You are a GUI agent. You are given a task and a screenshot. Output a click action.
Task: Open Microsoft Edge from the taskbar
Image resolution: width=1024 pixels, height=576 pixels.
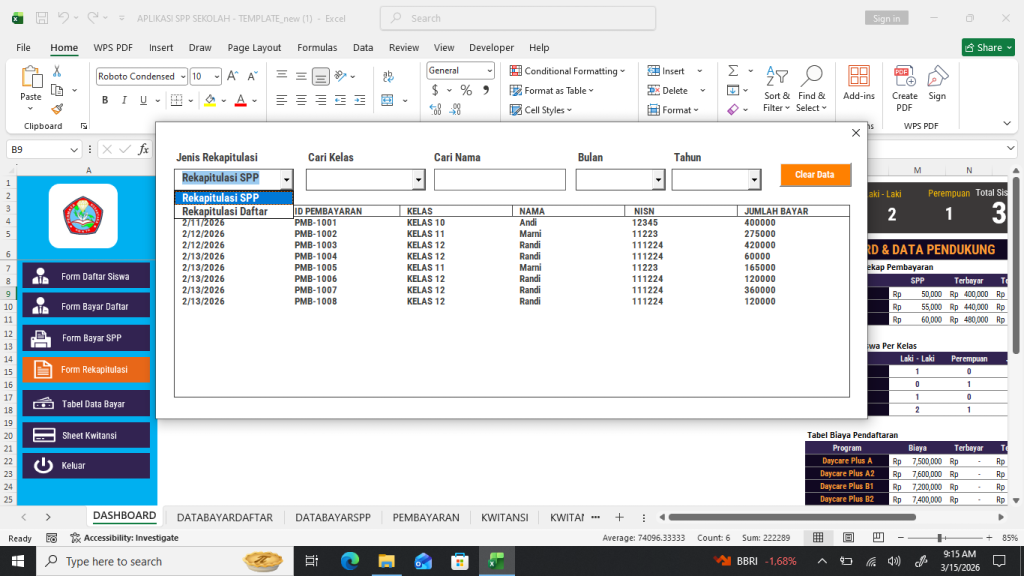[x=349, y=561]
